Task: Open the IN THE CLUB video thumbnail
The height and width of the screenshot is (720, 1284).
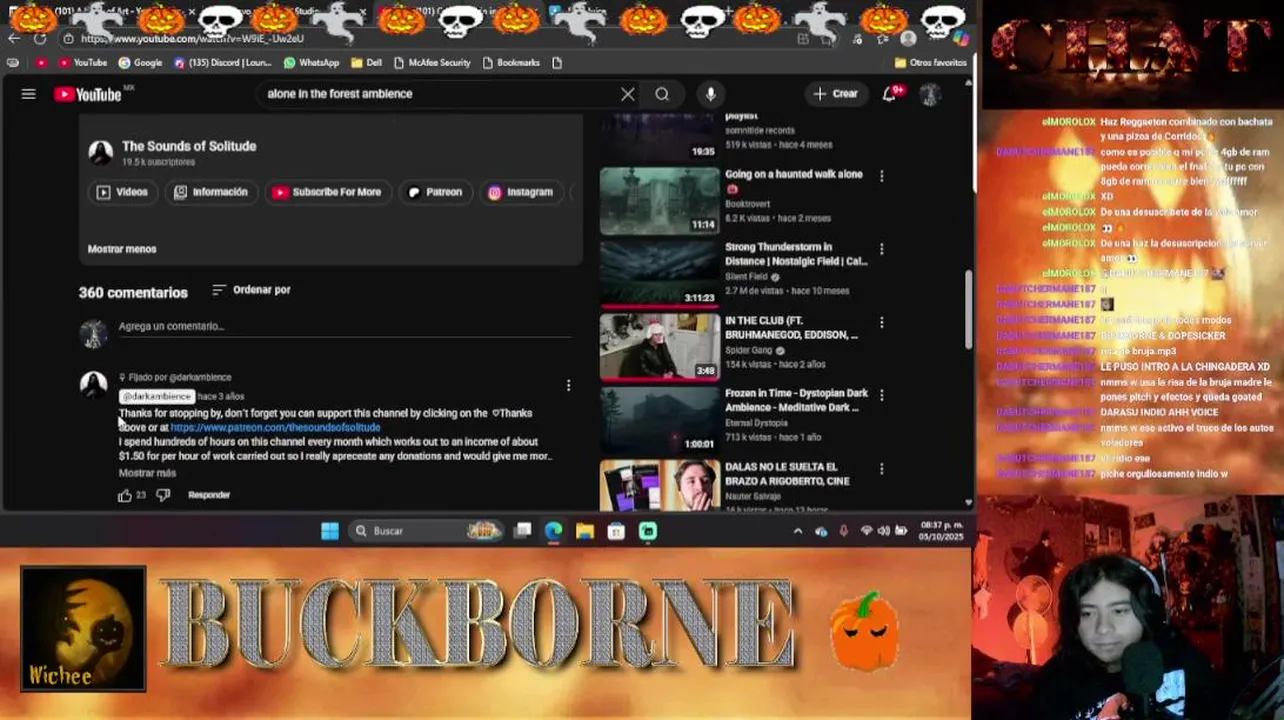Action: pos(659,347)
